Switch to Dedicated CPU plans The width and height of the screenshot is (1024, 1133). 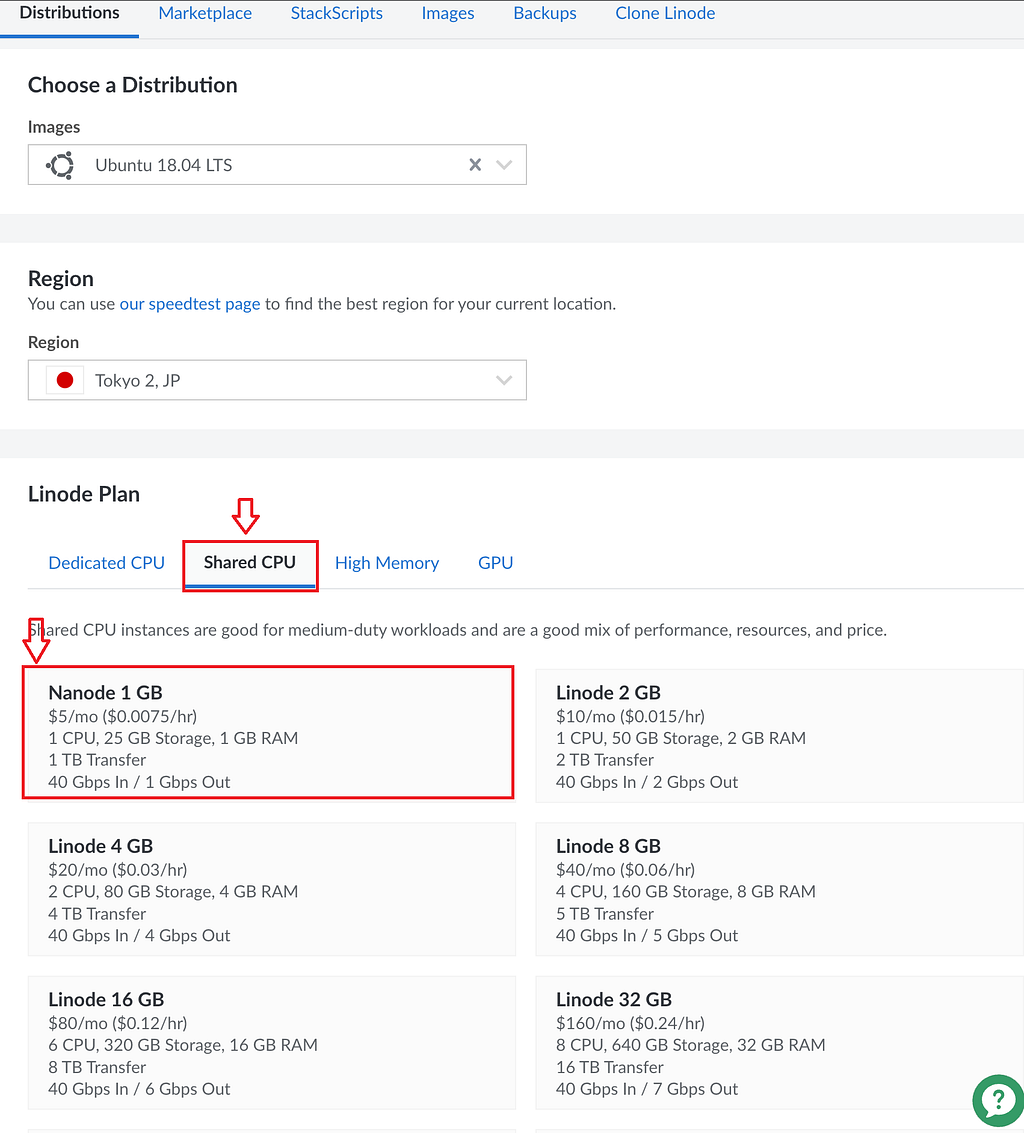(106, 563)
